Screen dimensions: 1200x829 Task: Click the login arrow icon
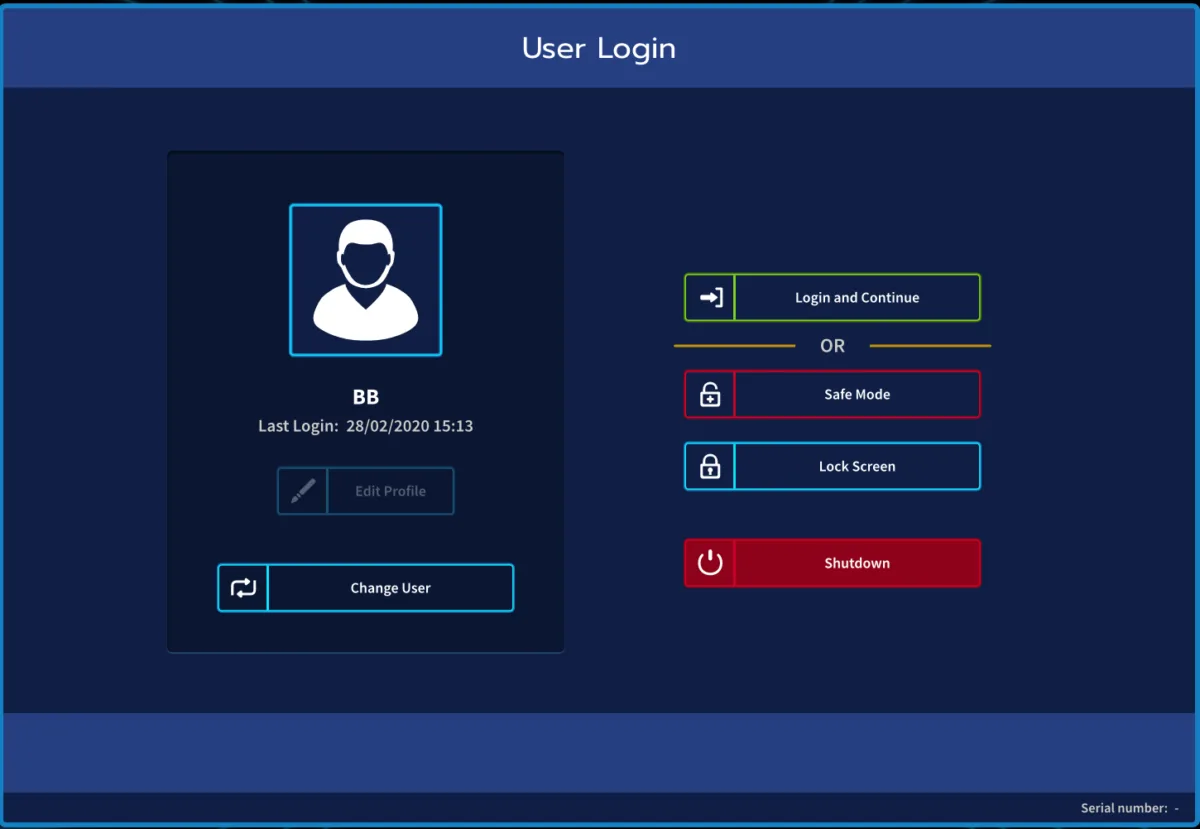coord(710,298)
